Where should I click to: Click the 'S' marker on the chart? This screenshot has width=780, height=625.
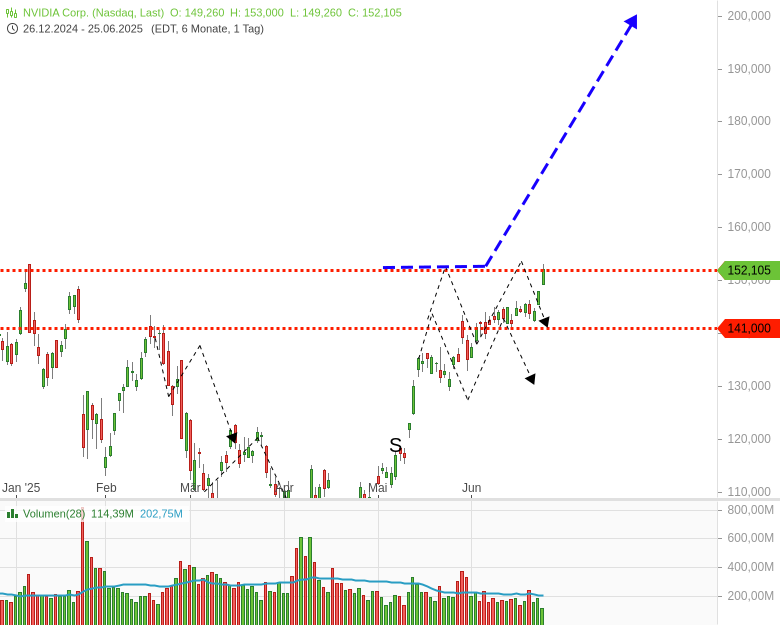[395, 445]
